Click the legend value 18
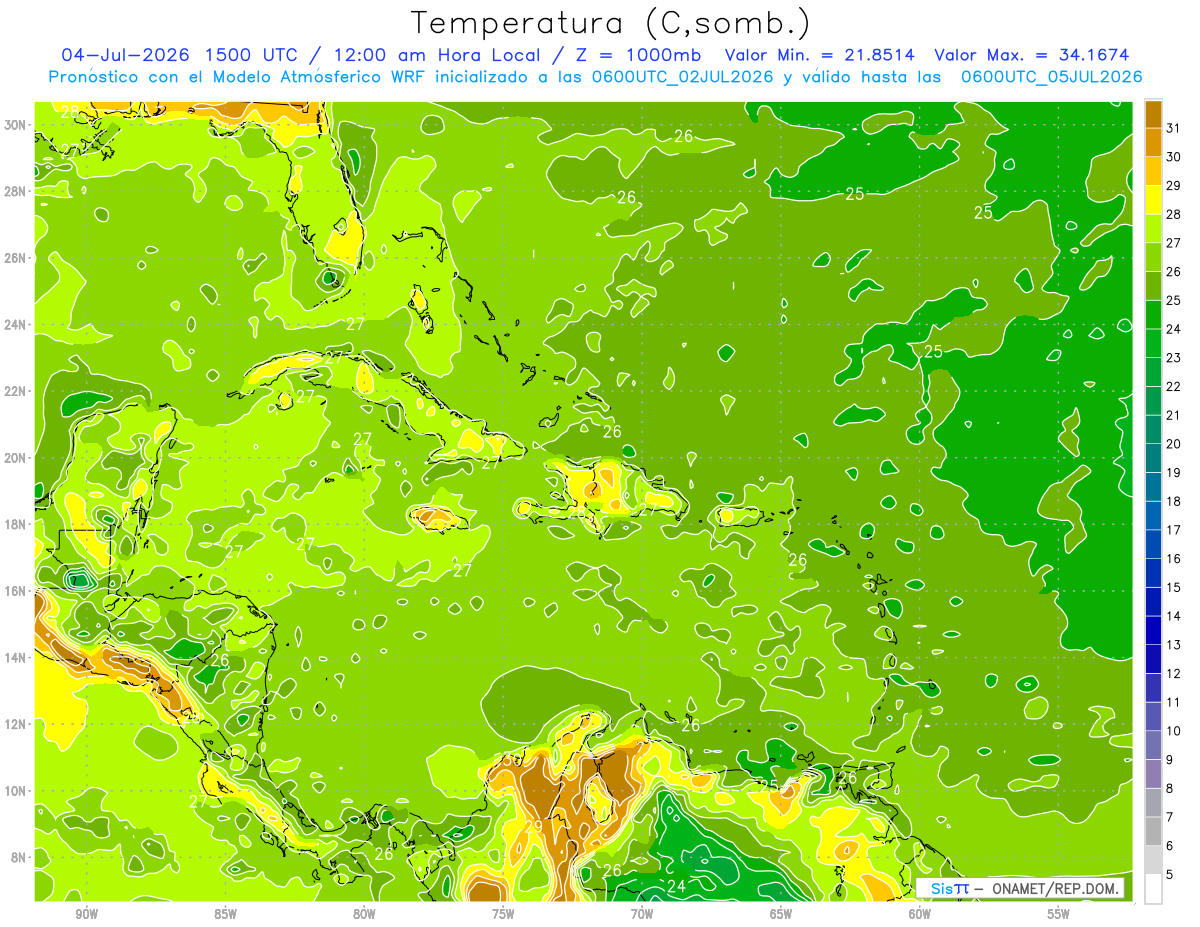This screenshot has width=1200, height=927. (1174, 501)
